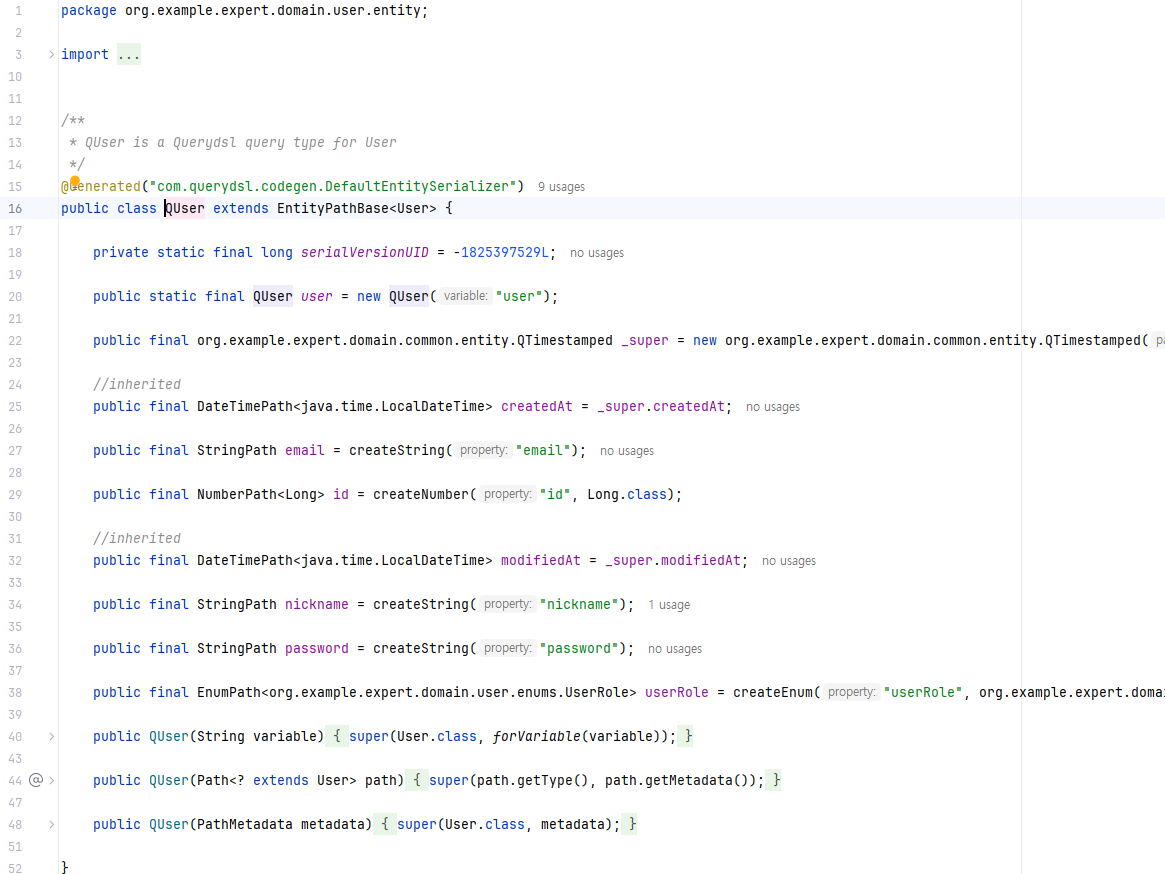Click the intention lightbulb icon on line 15
The image size is (1165, 874).
[74, 182]
